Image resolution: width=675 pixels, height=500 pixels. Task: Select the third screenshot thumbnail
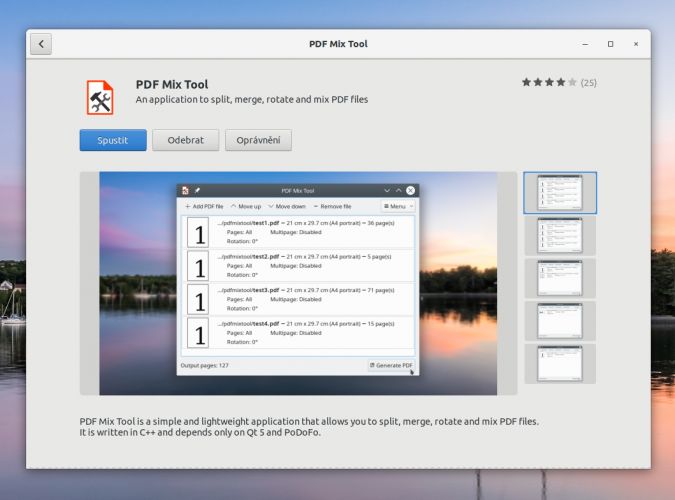pos(560,278)
